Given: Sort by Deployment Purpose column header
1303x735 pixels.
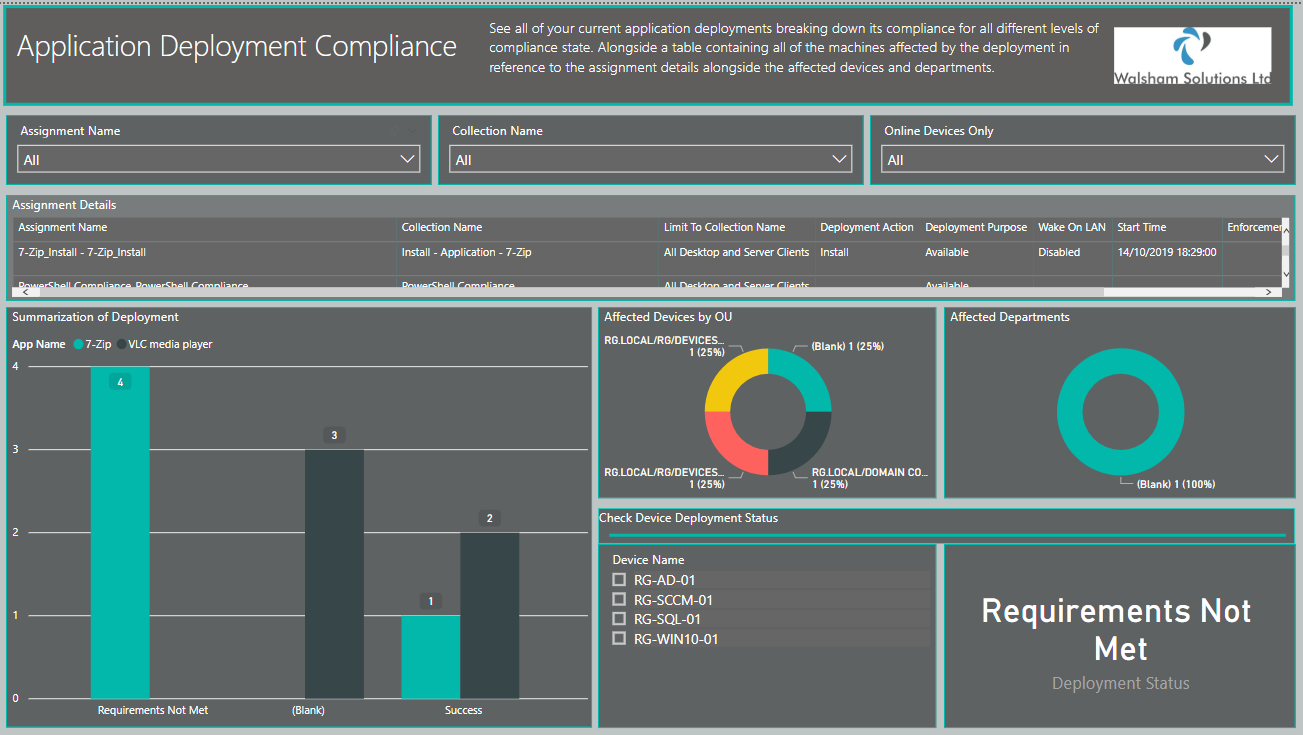Looking at the screenshot, I should 976,227.
